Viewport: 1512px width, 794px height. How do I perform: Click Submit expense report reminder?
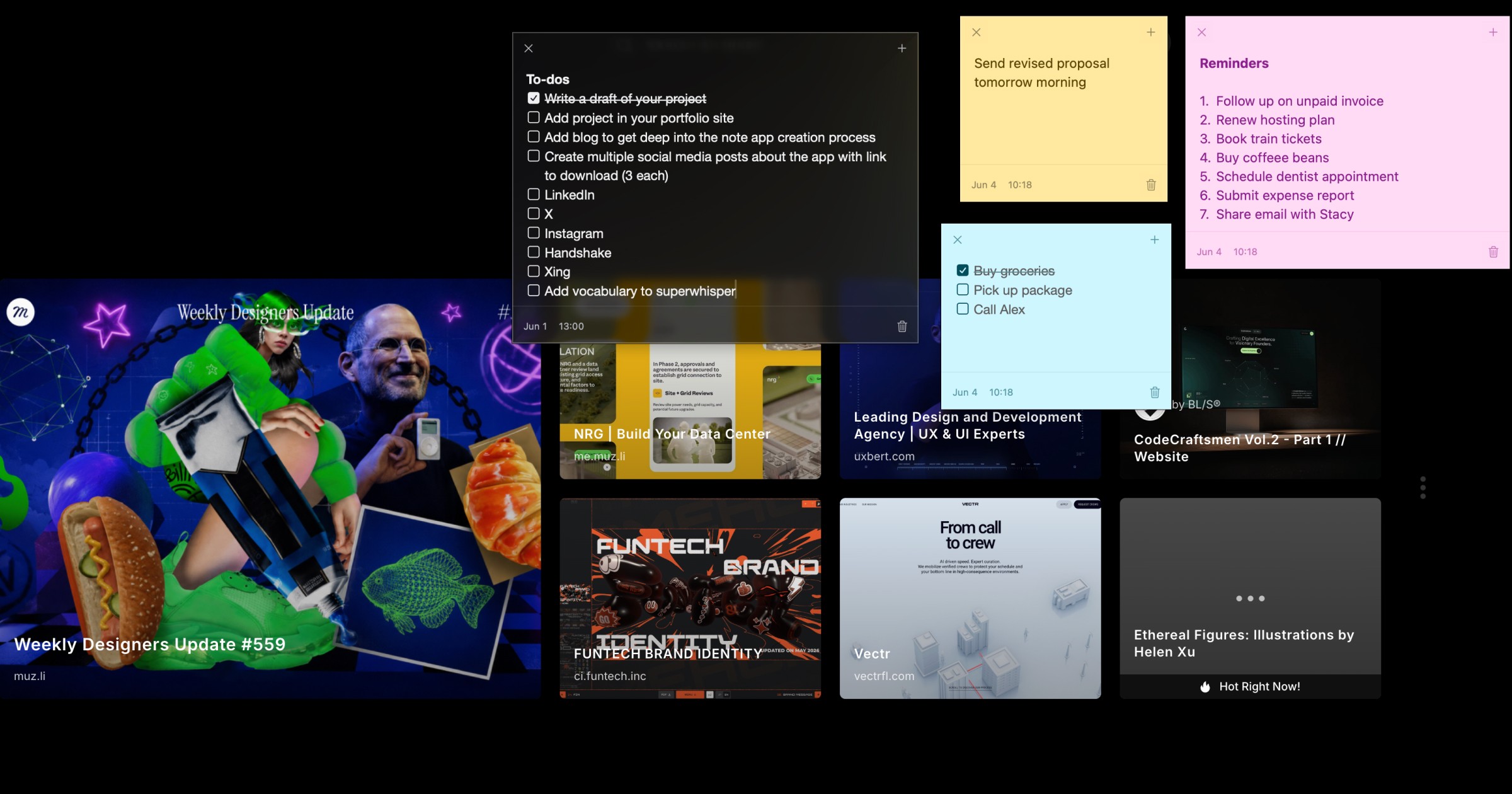pyautogui.click(x=1285, y=195)
